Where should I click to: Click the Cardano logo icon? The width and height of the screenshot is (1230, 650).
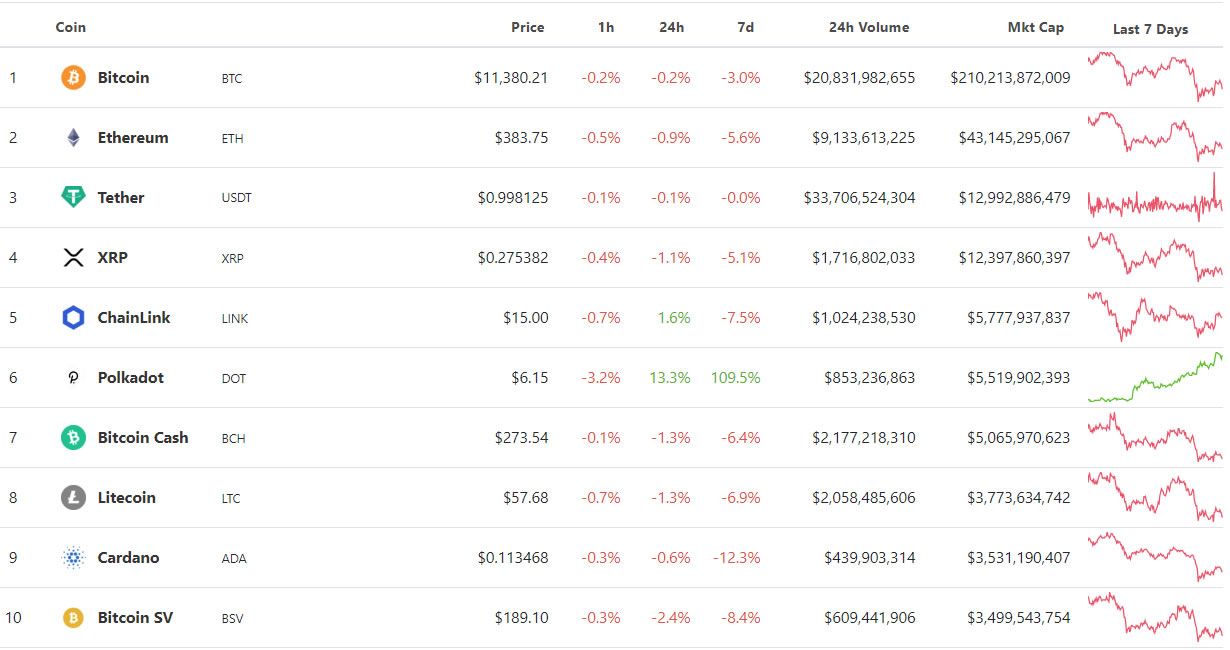[x=72, y=557]
